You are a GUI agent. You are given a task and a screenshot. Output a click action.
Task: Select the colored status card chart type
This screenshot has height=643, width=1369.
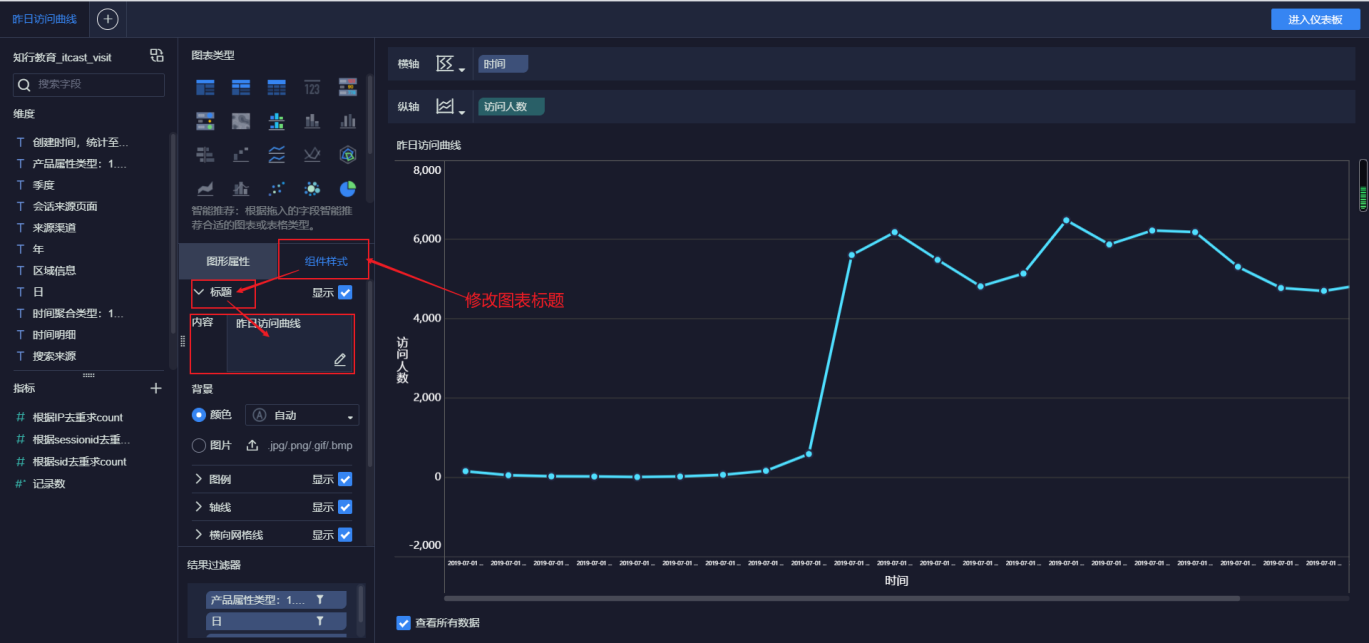205,121
